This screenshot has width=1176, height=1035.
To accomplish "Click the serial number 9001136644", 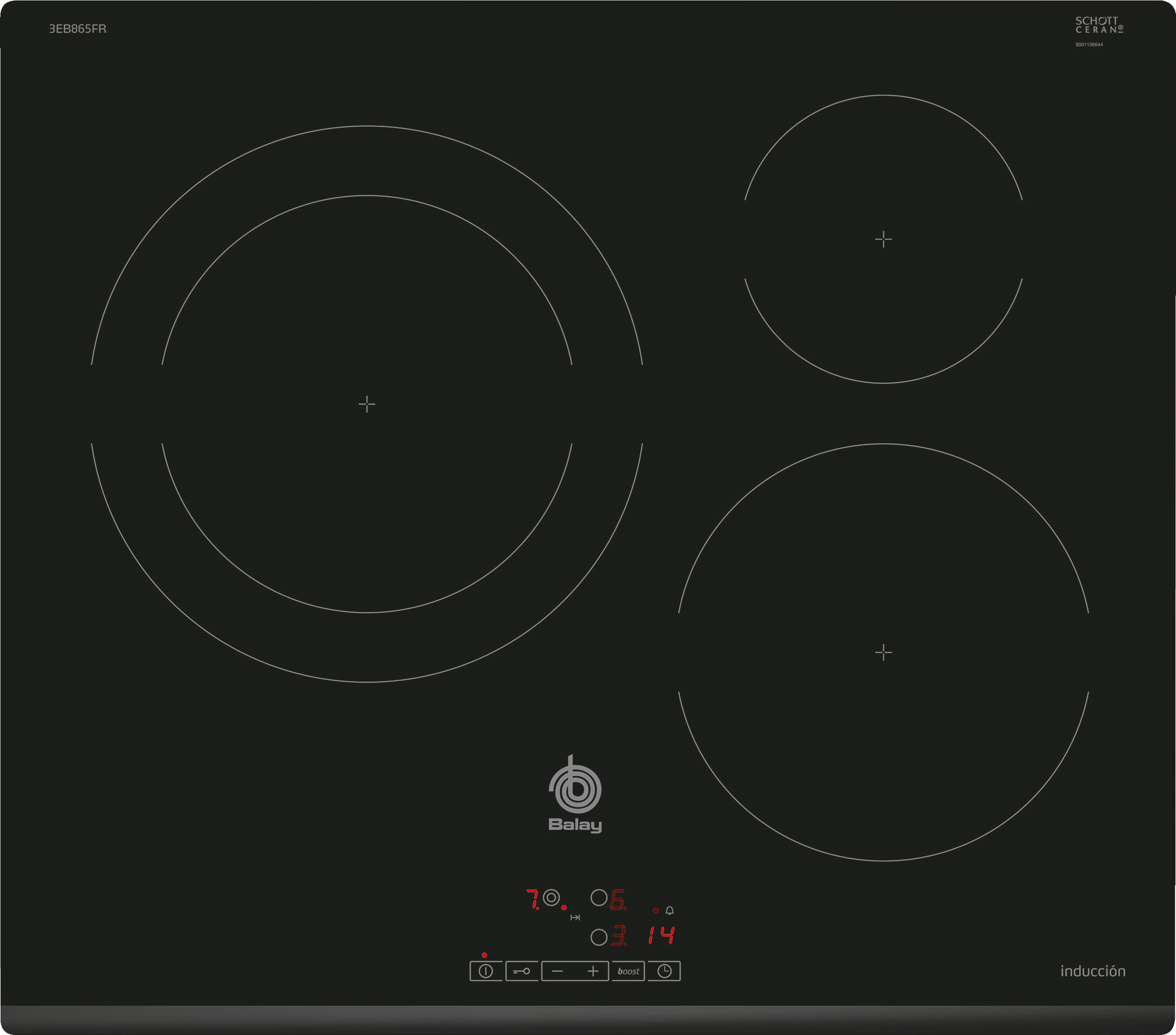I will click(x=1089, y=45).
